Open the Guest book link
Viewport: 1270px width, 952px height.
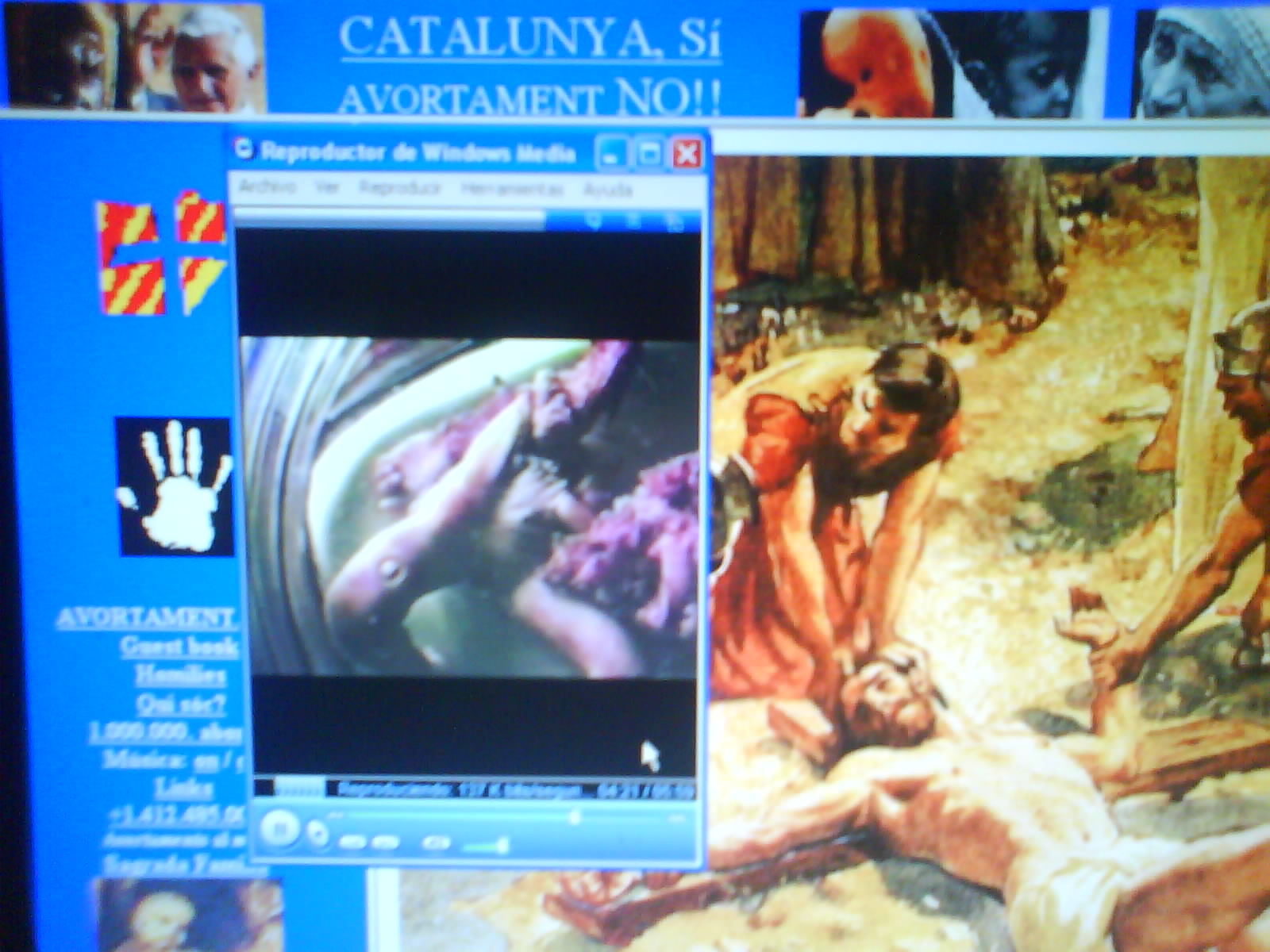179,647
